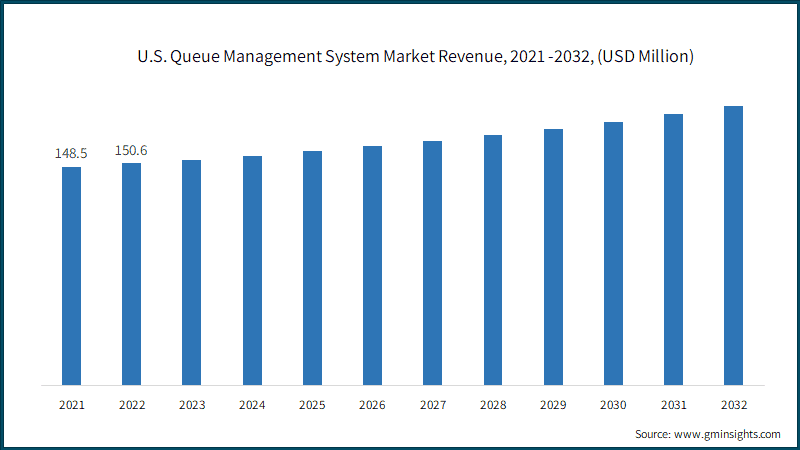This screenshot has height=450, width=800.
Task: Select the 2029 axis label
Action: [x=553, y=405]
